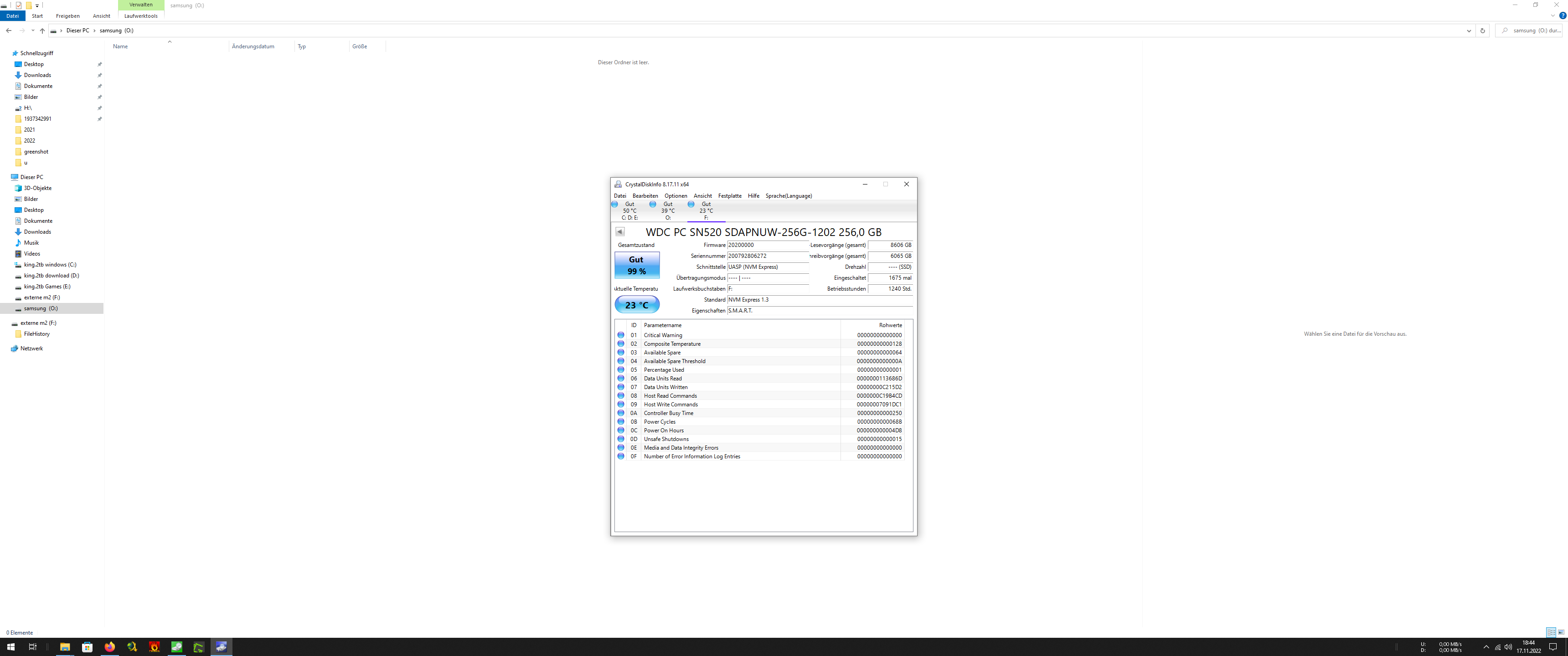Click the 23 °C temperature indicator
This screenshot has width=1568, height=656.
click(x=637, y=304)
